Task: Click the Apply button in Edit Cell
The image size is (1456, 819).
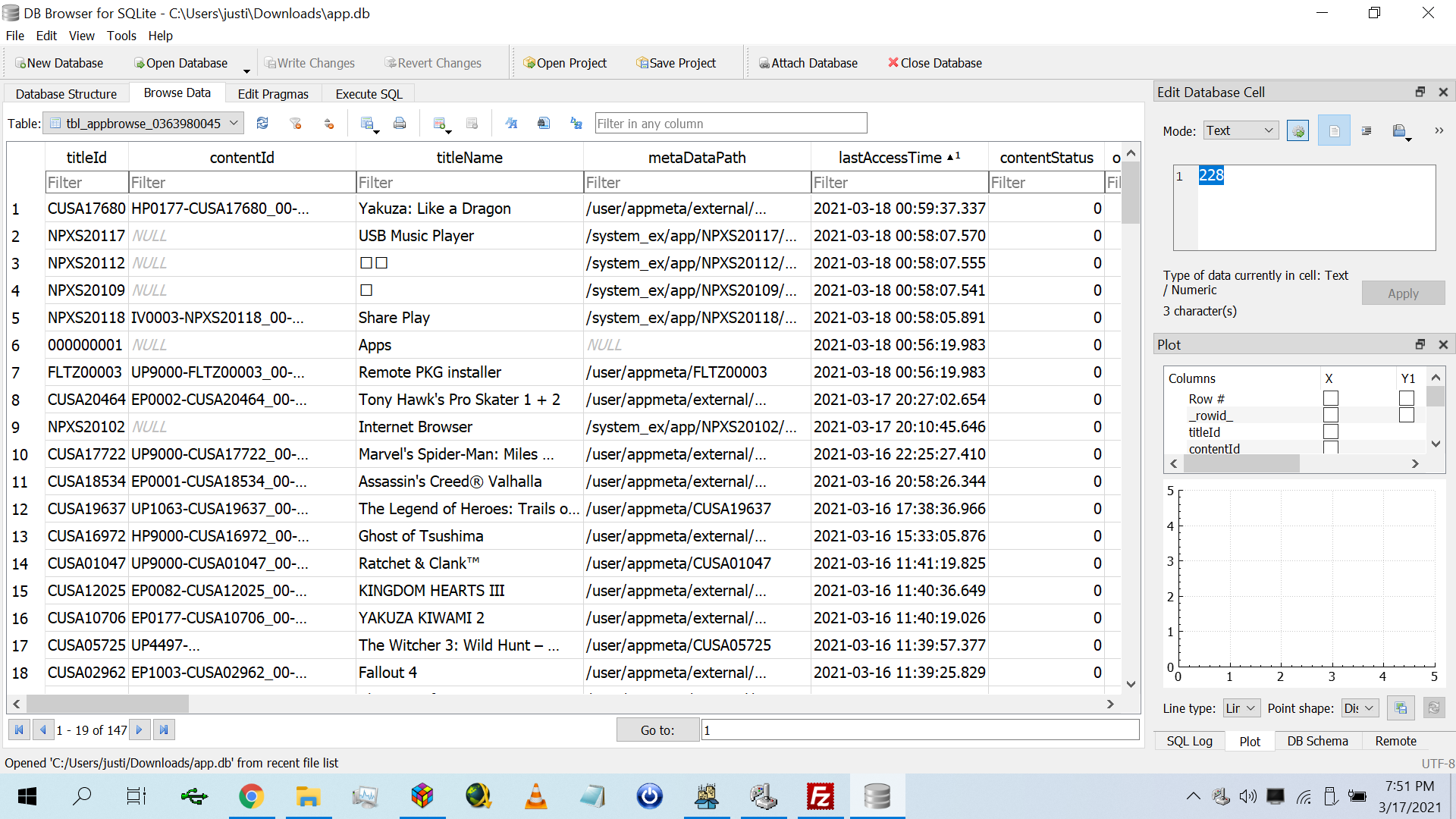Action: pos(1403,293)
